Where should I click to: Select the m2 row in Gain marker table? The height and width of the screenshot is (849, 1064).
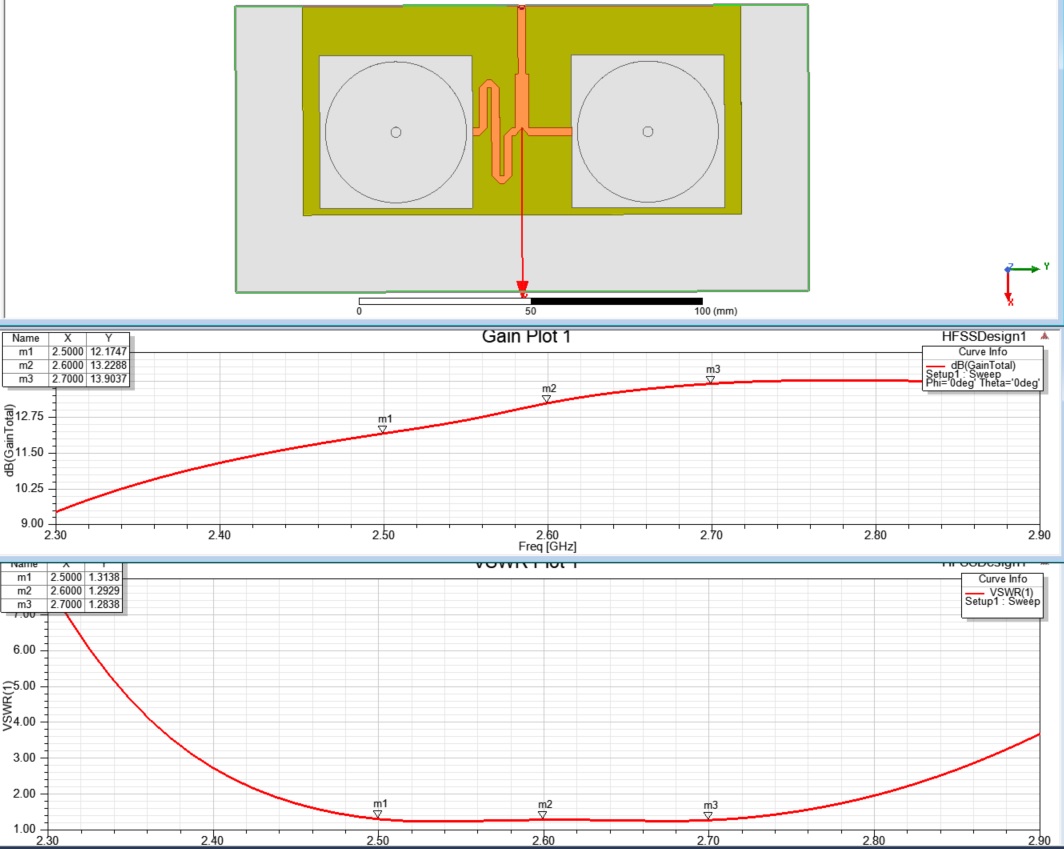click(65, 365)
